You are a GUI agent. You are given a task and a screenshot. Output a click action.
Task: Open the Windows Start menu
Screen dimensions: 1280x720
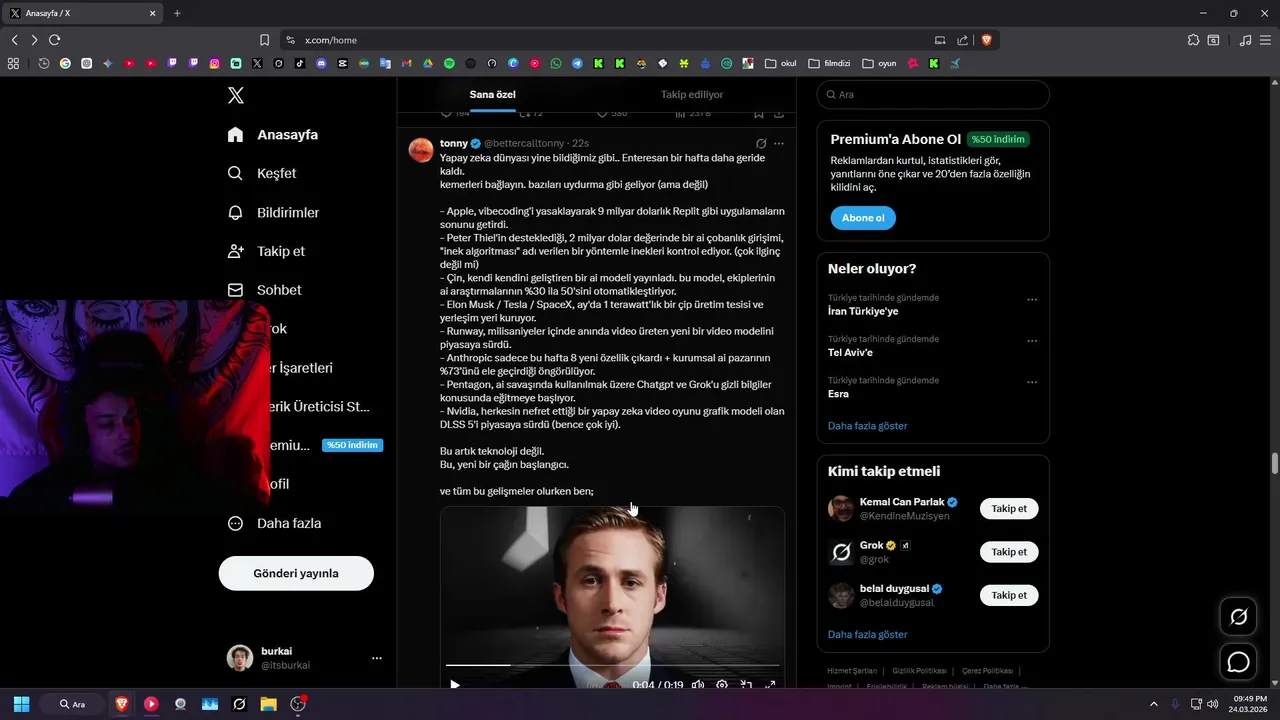21,704
